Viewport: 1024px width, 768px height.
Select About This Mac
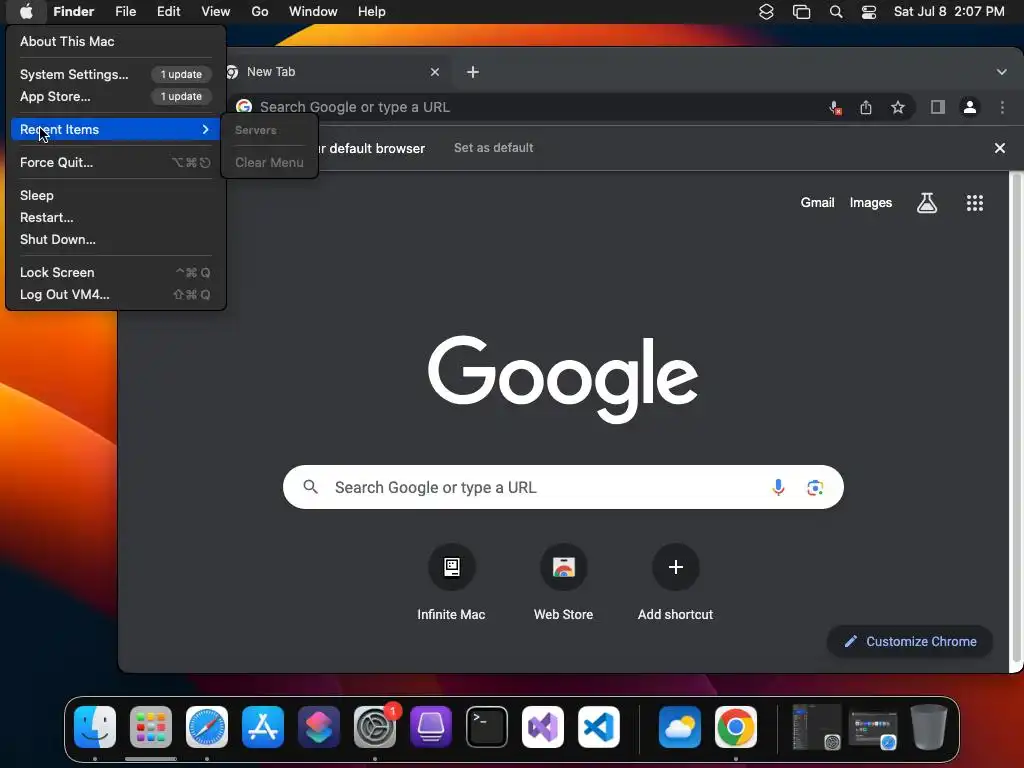(115, 41)
